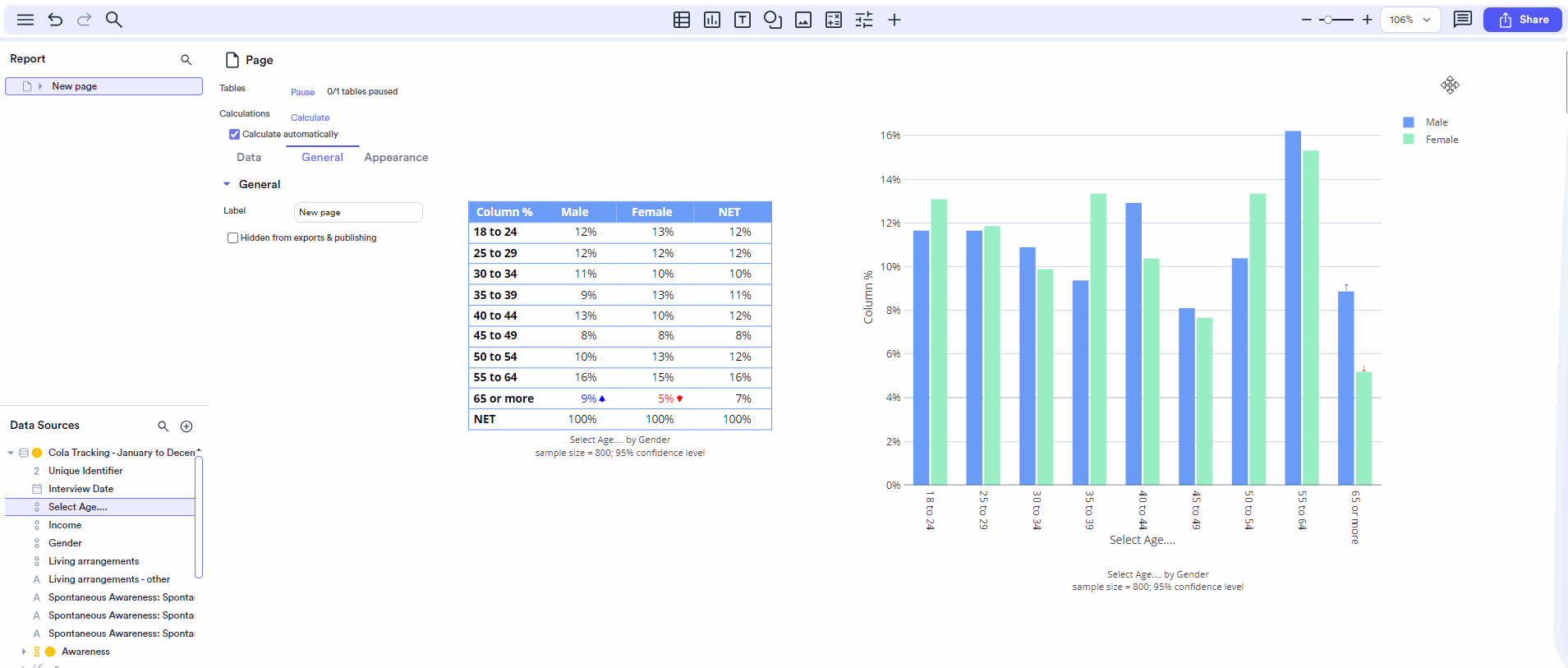Click the Share button
The image size is (1568, 668).
click(1522, 20)
